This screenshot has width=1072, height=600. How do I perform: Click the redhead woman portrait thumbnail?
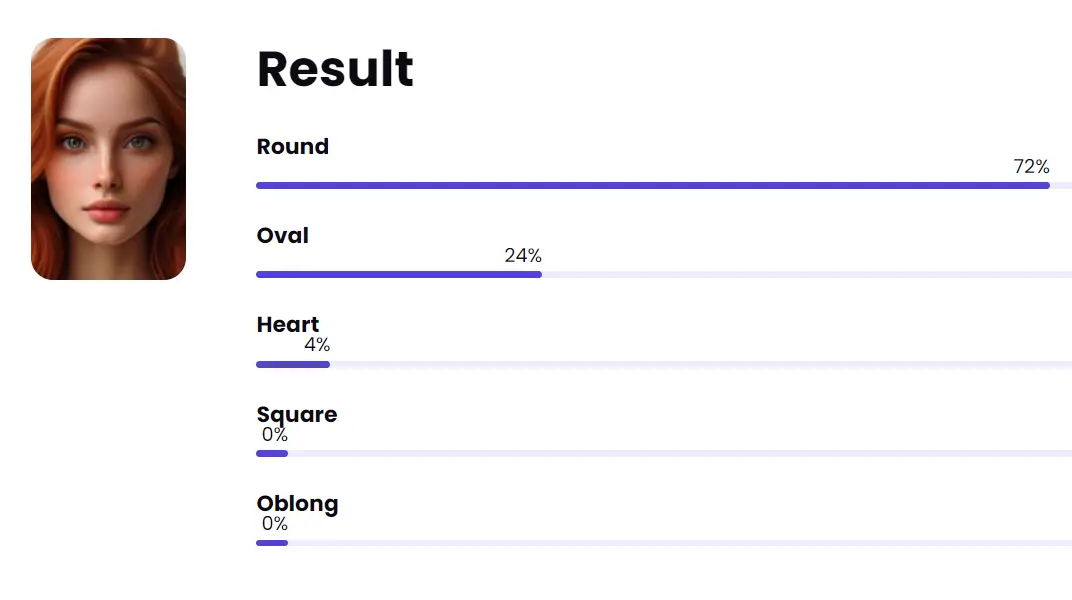pyautogui.click(x=108, y=159)
